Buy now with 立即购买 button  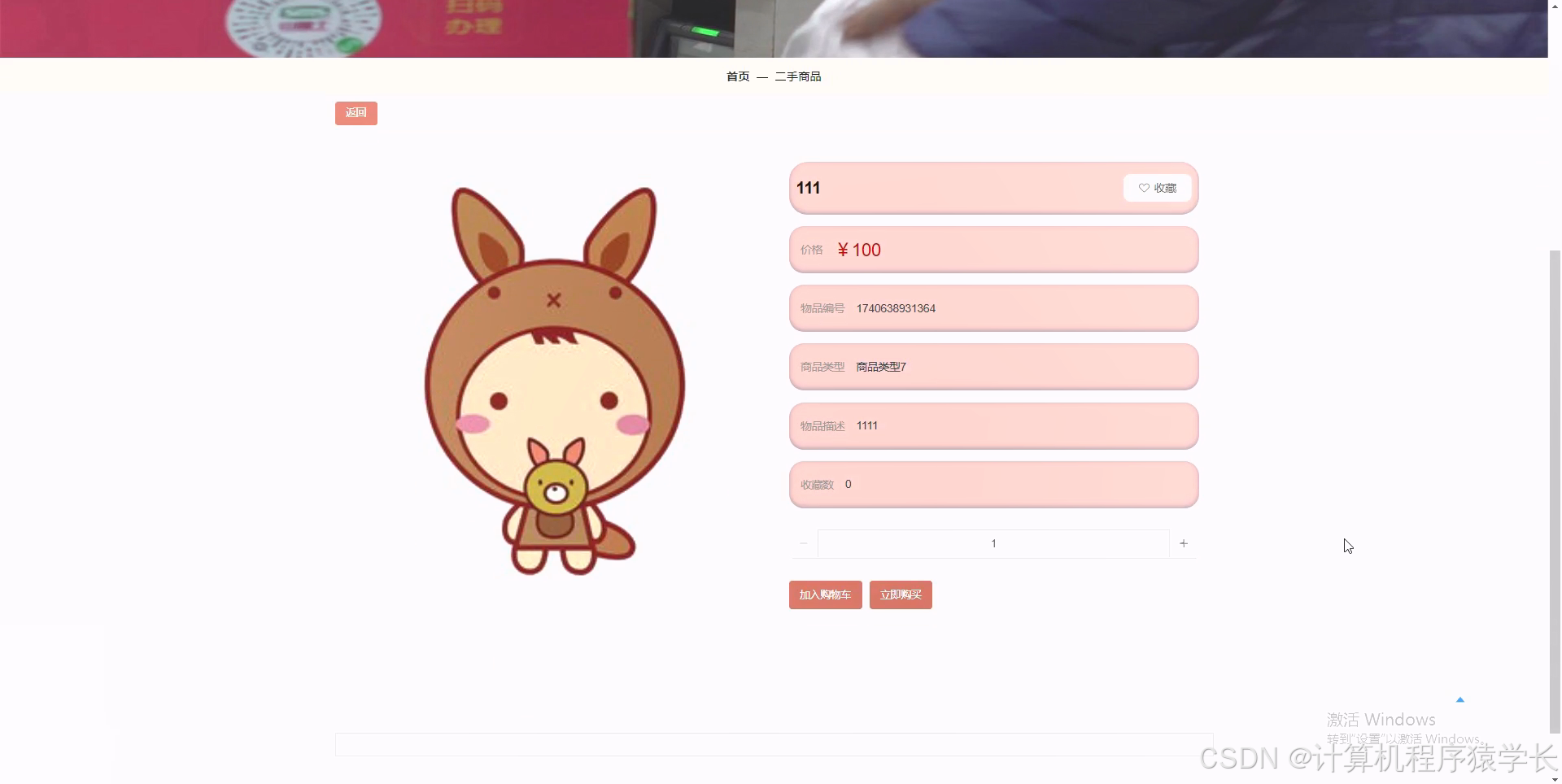901,595
